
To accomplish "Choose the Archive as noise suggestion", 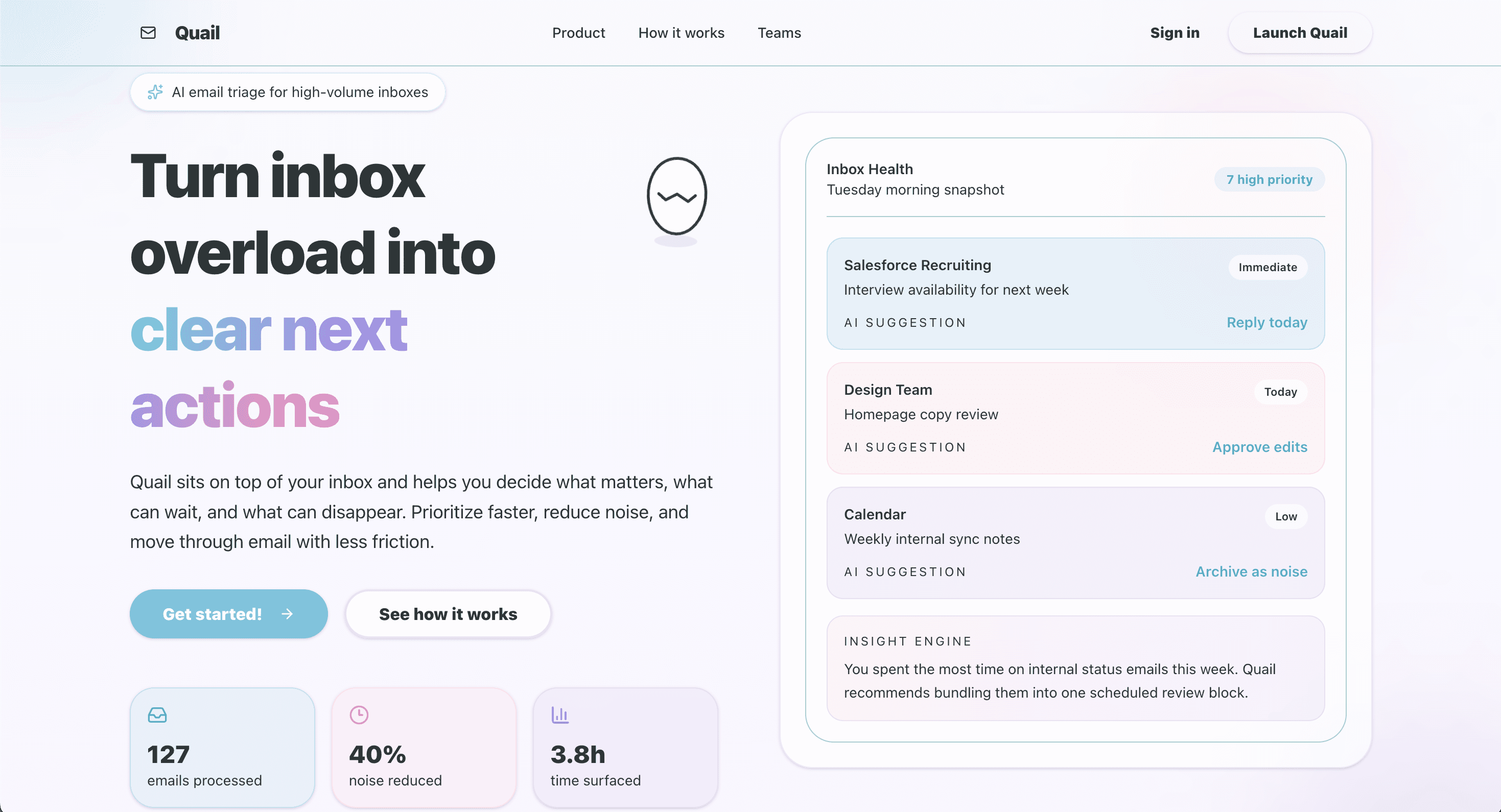I will point(1251,571).
